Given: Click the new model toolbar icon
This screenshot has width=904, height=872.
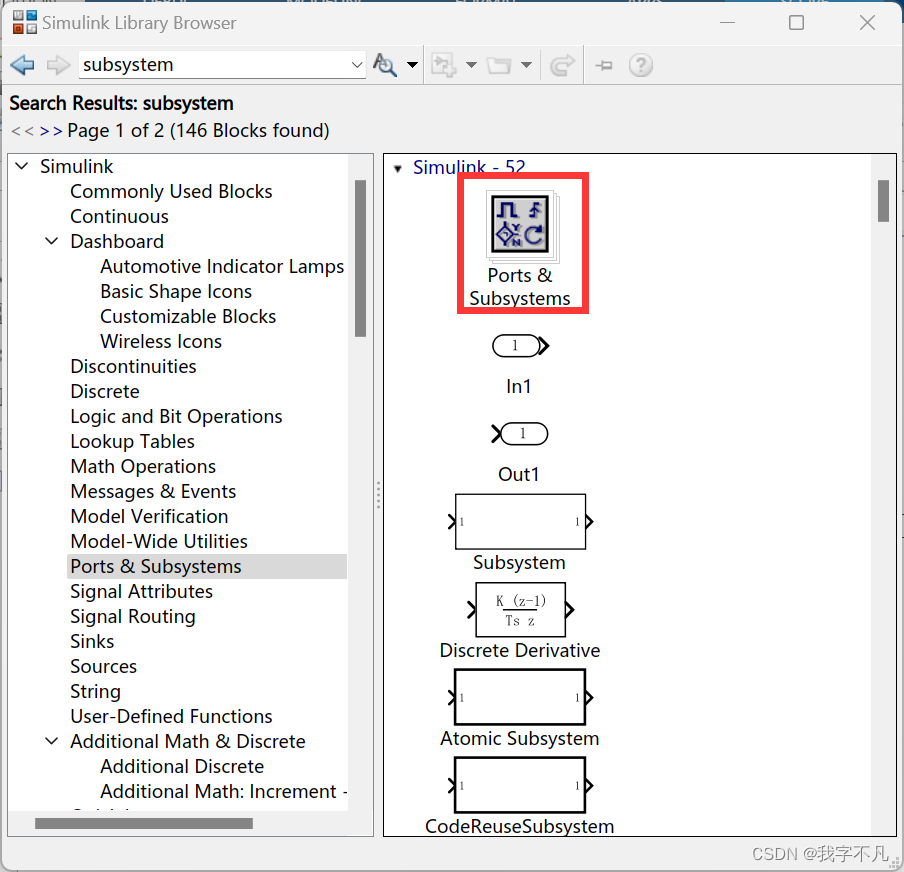Looking at the screenshot, I should (444, 65).
